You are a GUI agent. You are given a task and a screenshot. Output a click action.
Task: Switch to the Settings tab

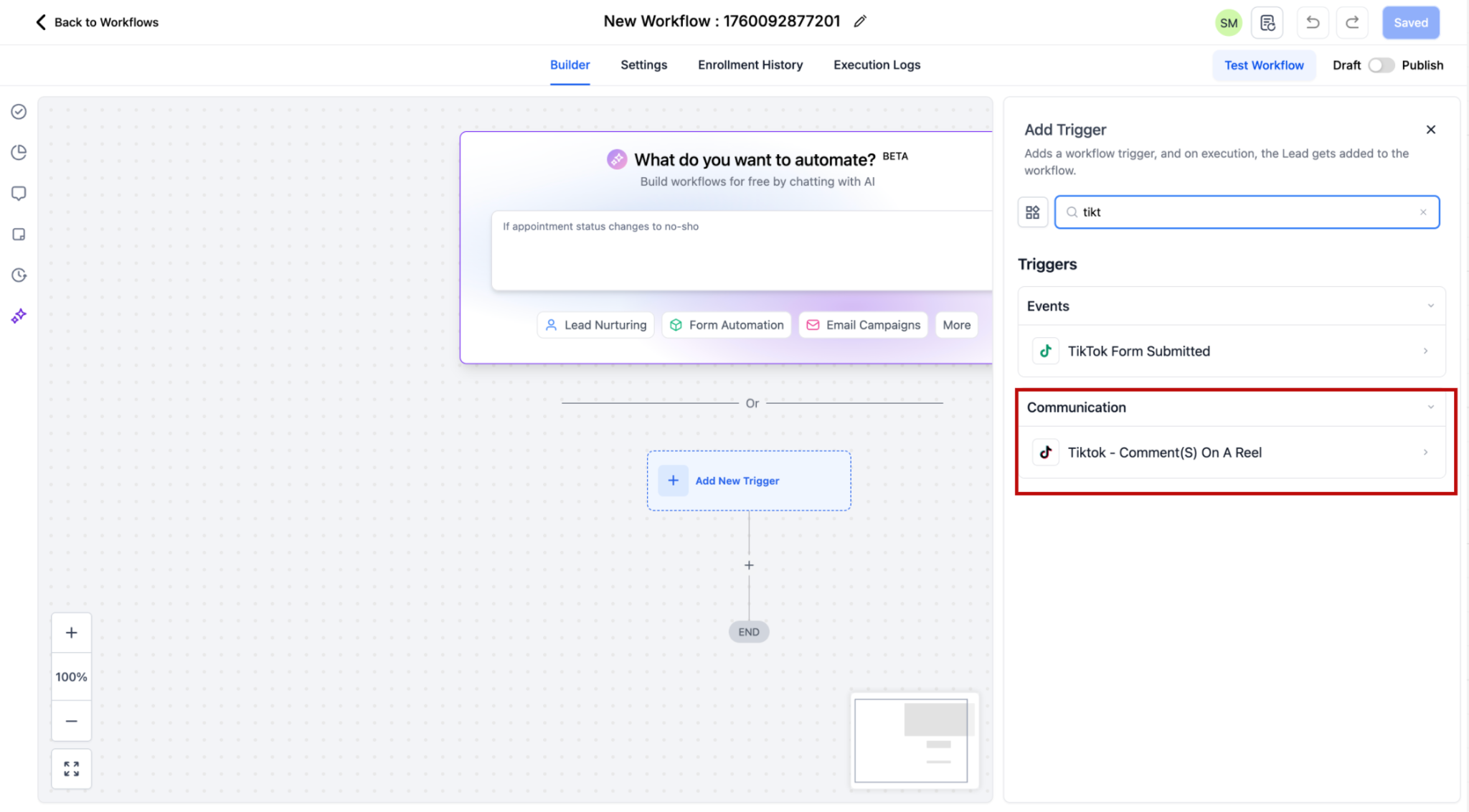tap(643, 65)
